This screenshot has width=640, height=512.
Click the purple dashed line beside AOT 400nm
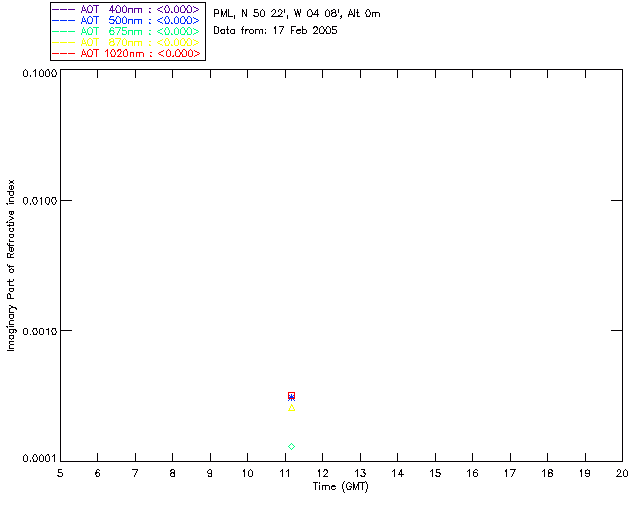click(x=64, y=10)
